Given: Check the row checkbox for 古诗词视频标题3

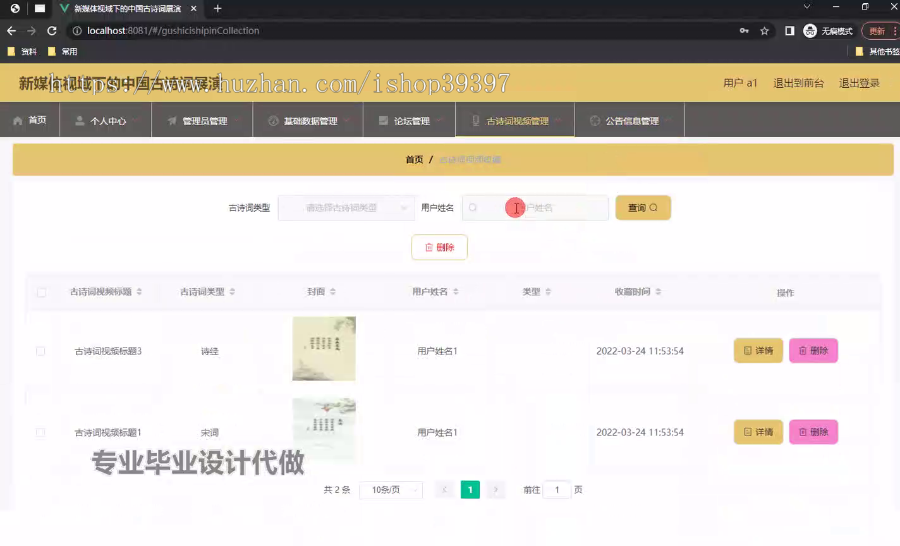Looking at the screenshot, I should tap(40, 351).
